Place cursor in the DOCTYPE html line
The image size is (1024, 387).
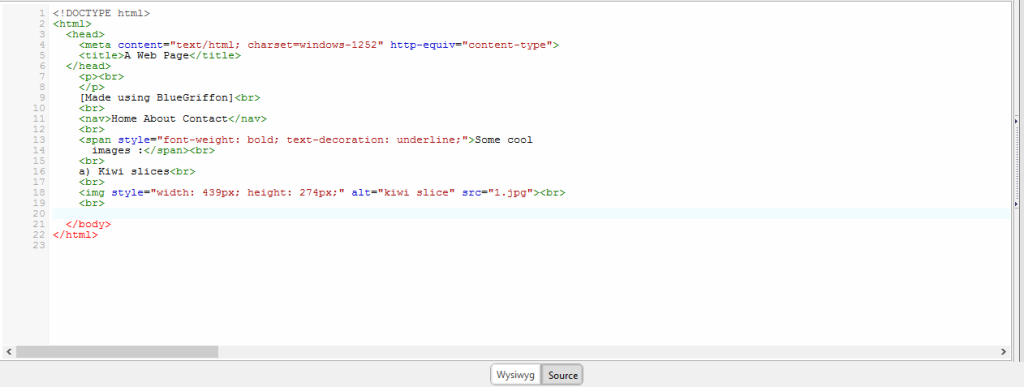point(101,13)
